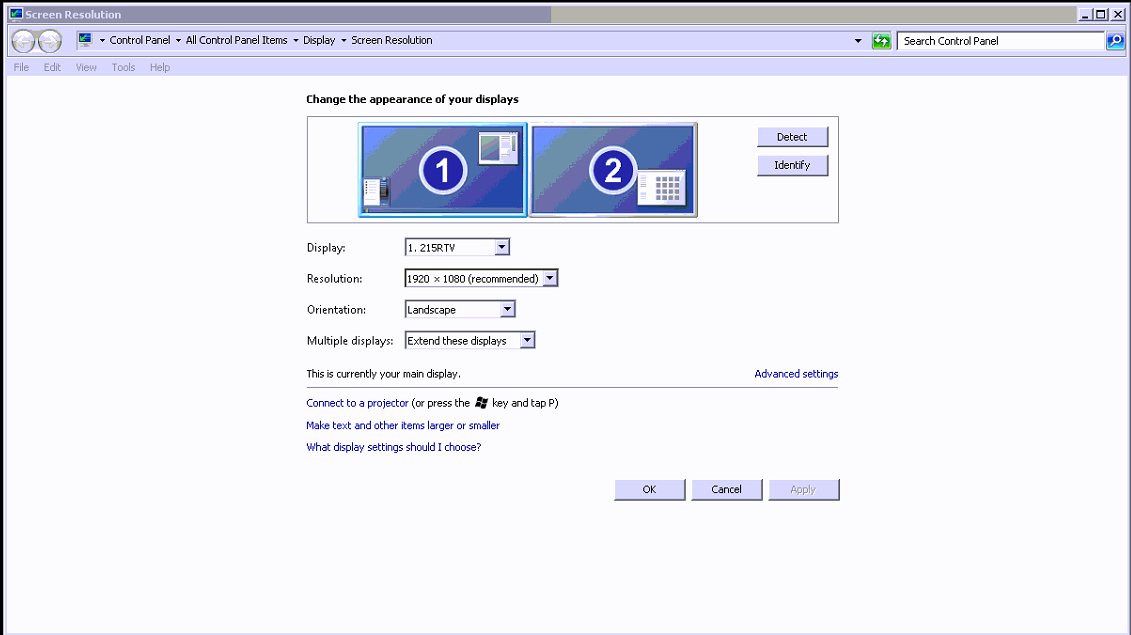Select display 1 monitor thumbnail

[442, 170]
